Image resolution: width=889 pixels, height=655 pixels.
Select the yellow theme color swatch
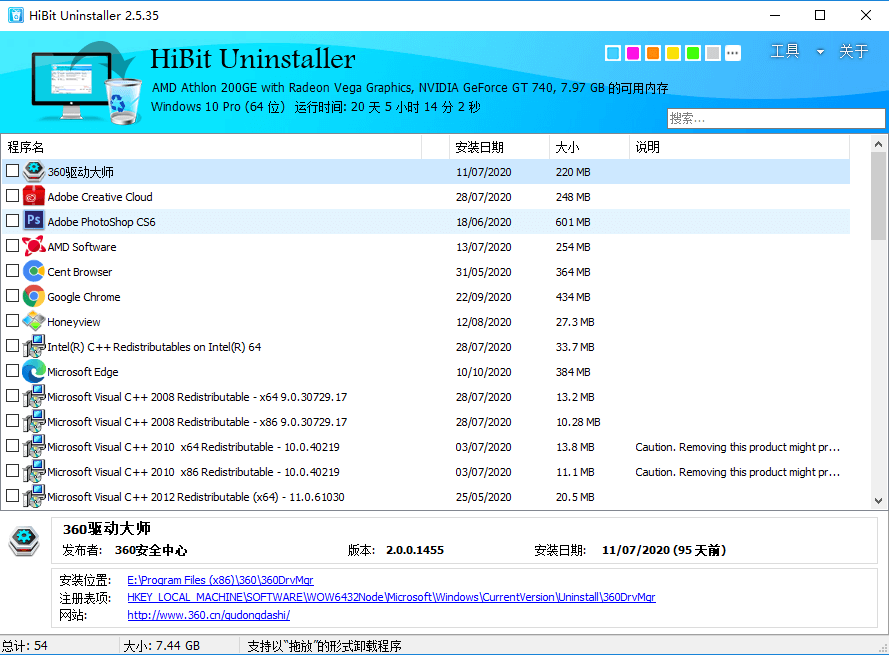click(672, 53)
